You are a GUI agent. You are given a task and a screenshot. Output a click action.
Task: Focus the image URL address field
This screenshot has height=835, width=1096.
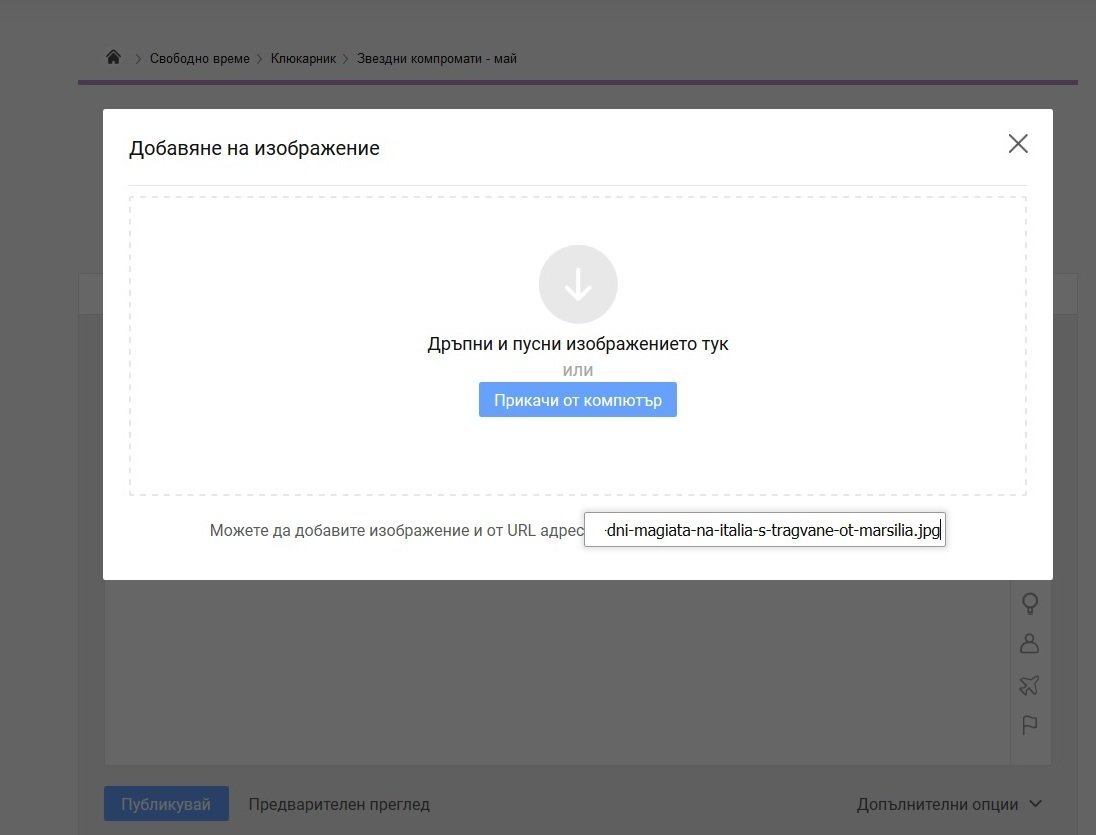764,530
